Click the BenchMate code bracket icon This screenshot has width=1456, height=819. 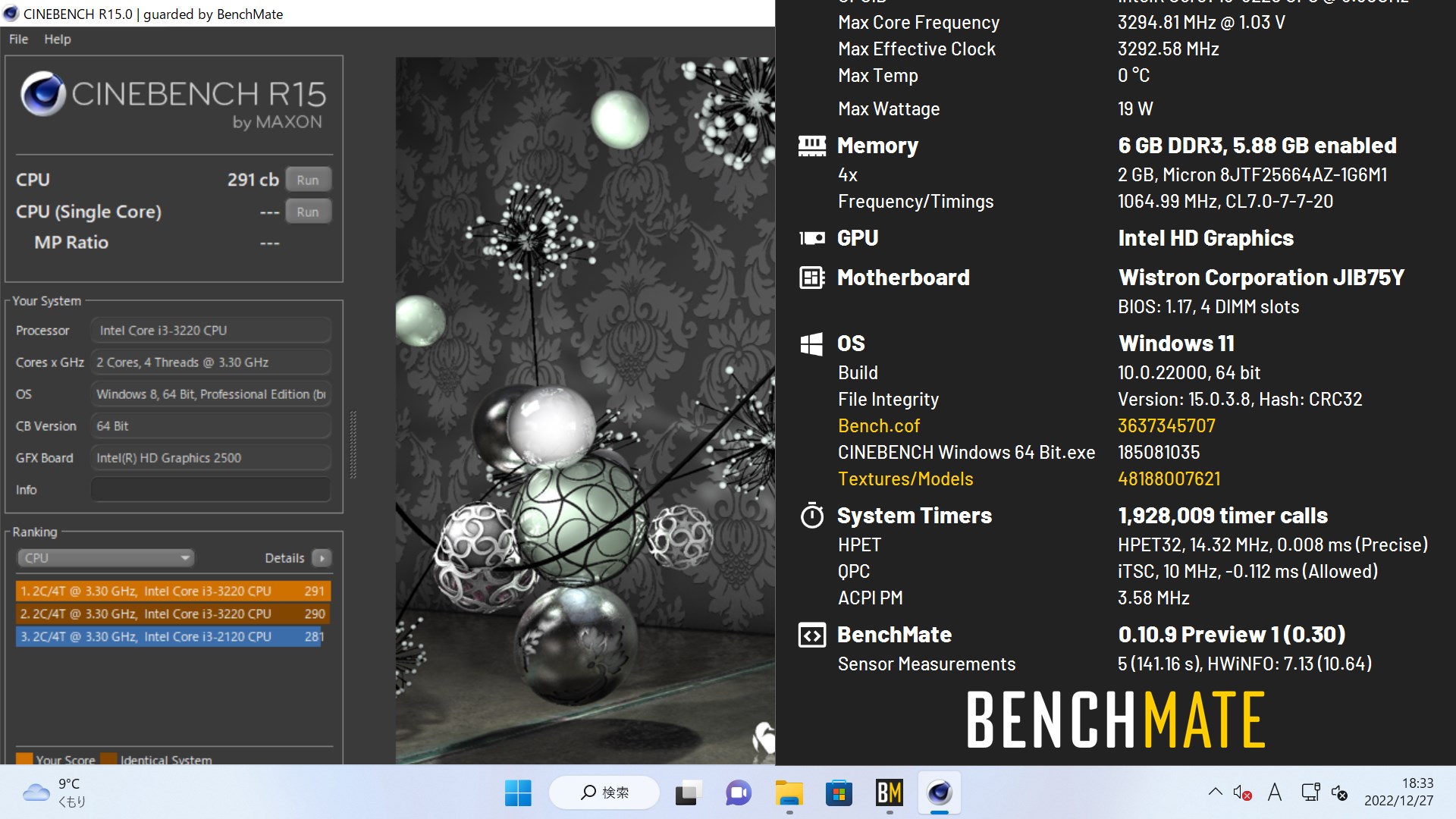pos(812,635)
